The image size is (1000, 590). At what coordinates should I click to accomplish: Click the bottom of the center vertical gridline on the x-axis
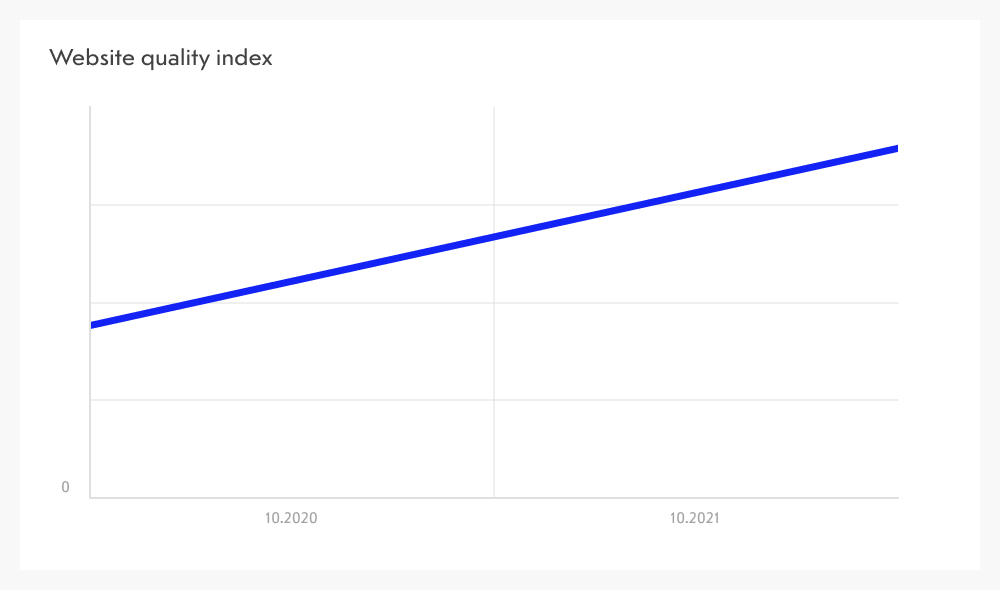pos(494,497)
